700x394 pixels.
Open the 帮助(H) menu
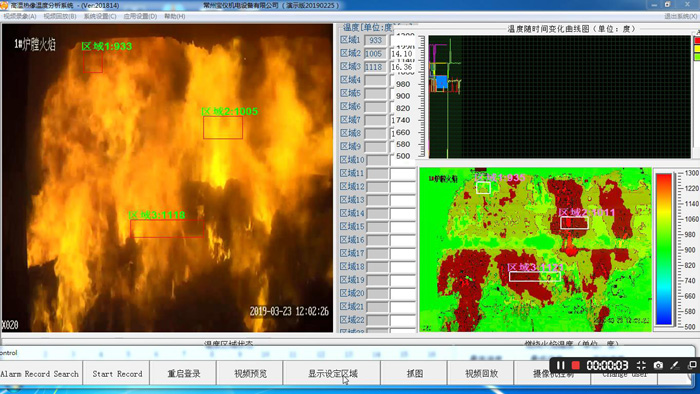pos(175,16)
